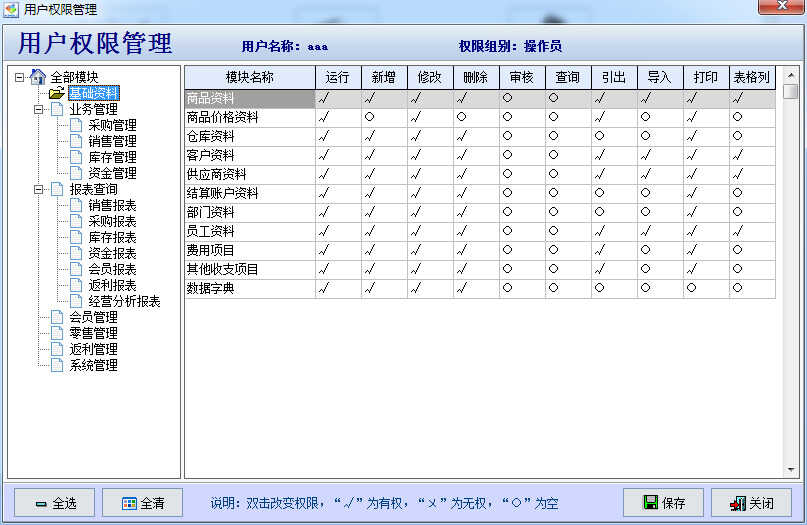Click the page icon beside 会员管理
807x525 pixels.
click(57, 317)
